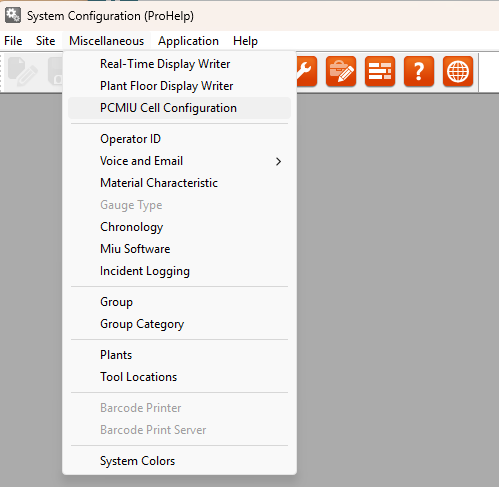499x487 pixels.
Task: Open help via the question mark icon
Action: pos(419,71)
